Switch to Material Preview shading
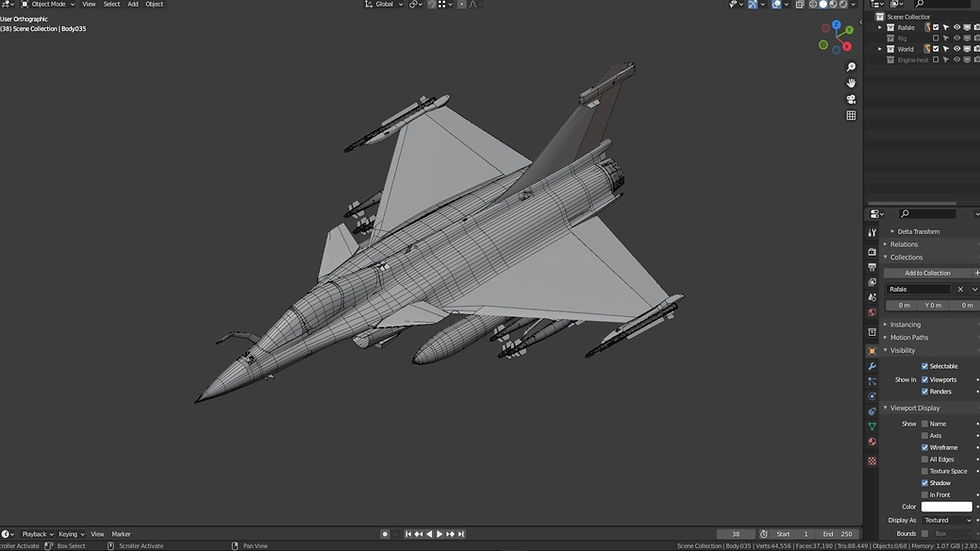The image size is (980, 551). click(833, 4)
